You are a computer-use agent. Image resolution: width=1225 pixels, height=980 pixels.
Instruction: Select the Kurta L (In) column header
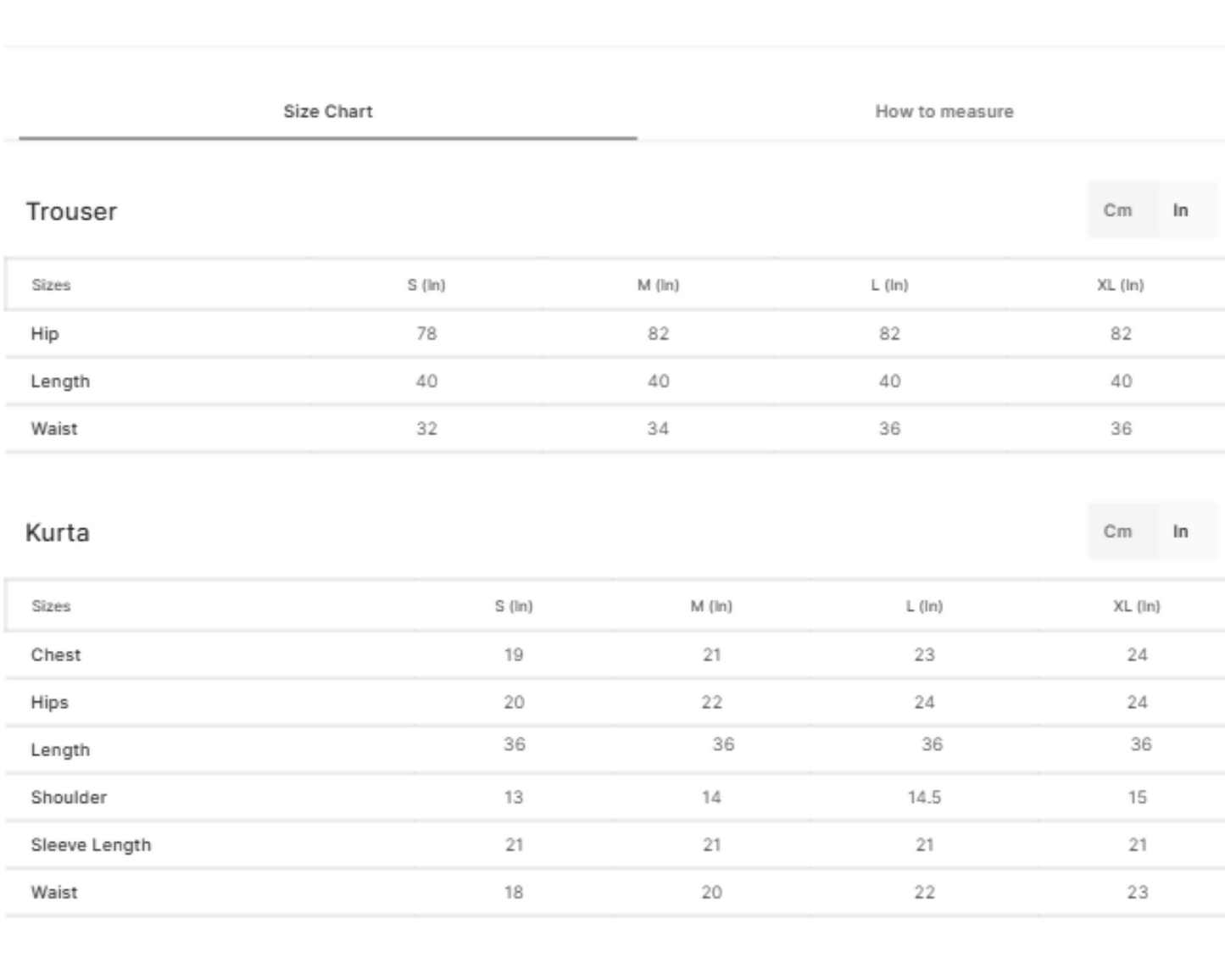pos(924,606)
